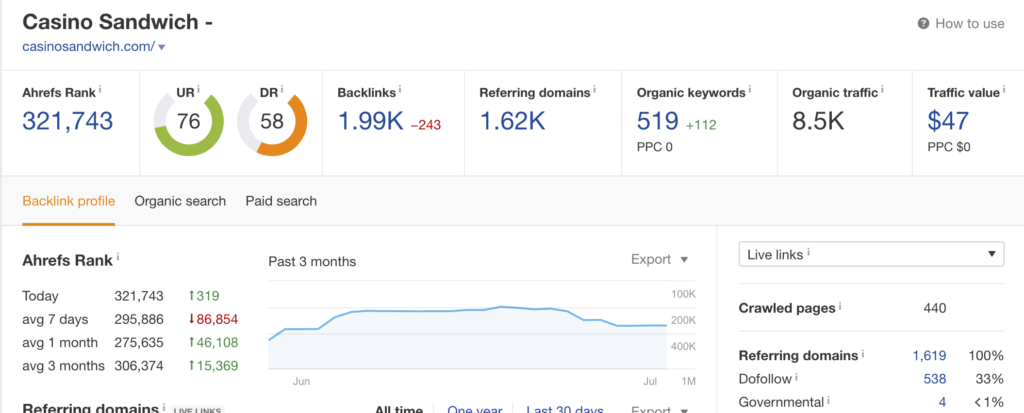Select the All time range
1024x413 pixels.
[x=398, y=410]
